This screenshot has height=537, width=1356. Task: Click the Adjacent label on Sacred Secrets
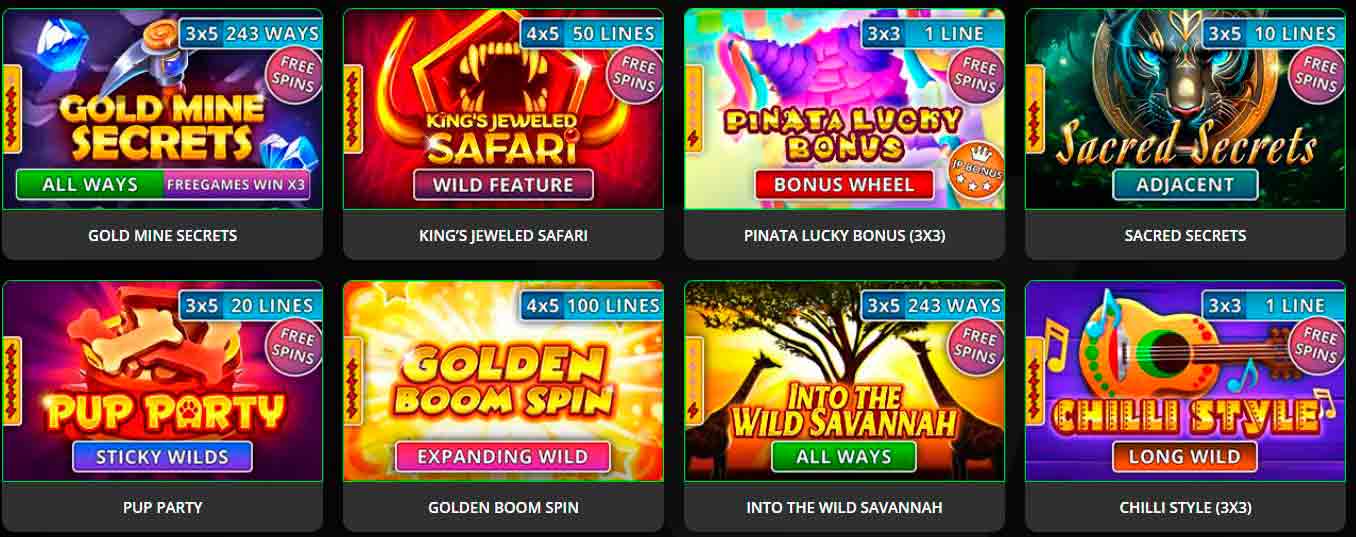[1185, 185]
